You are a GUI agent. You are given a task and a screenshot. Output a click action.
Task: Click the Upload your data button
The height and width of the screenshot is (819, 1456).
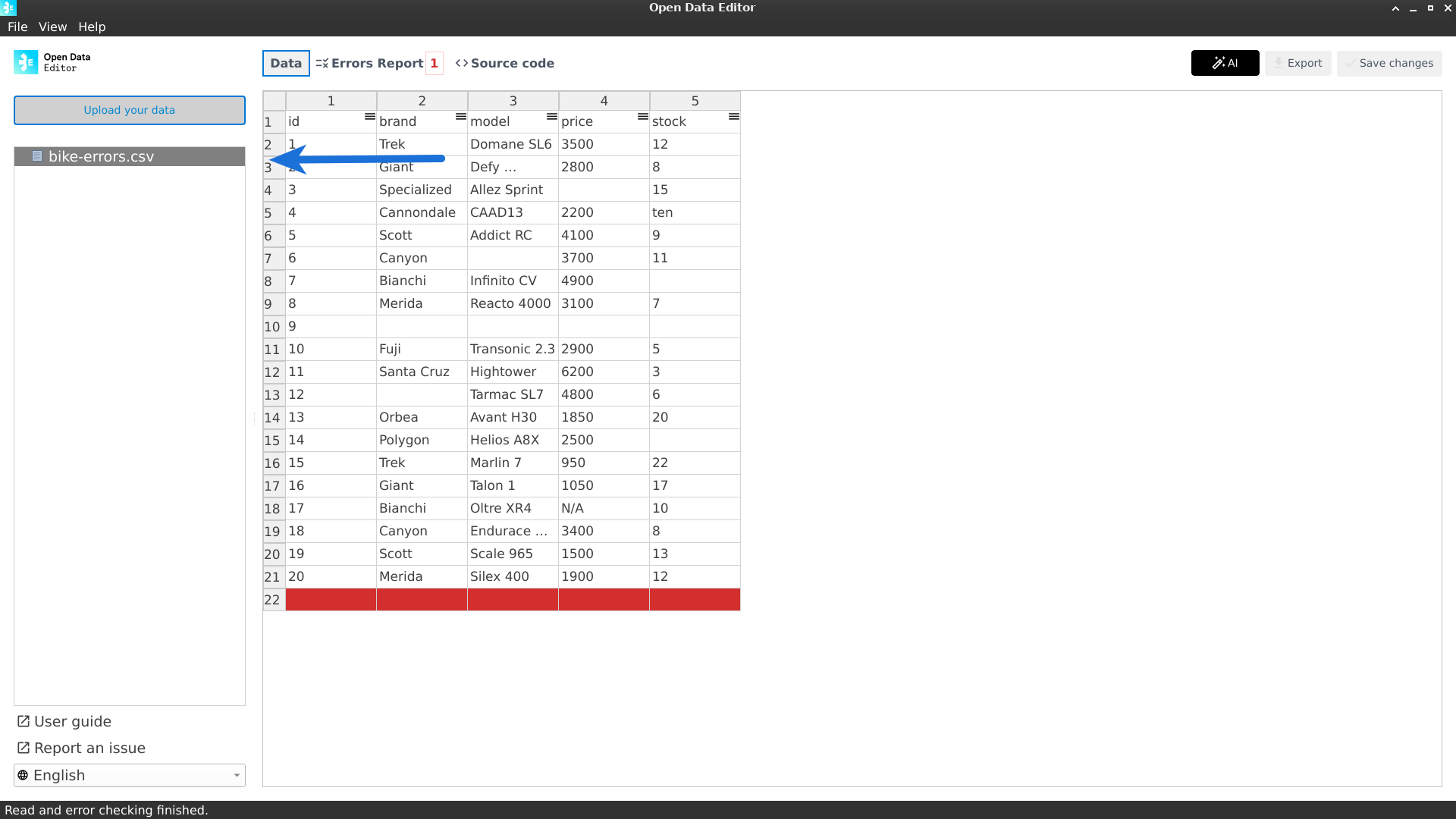point(129,110)
